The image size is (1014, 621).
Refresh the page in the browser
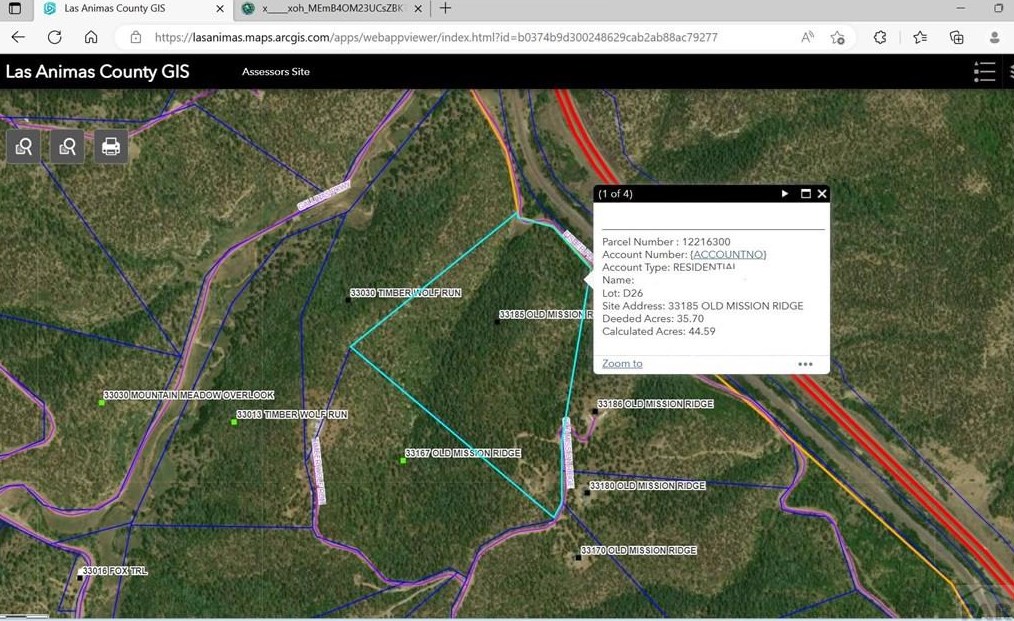[54, 38]
